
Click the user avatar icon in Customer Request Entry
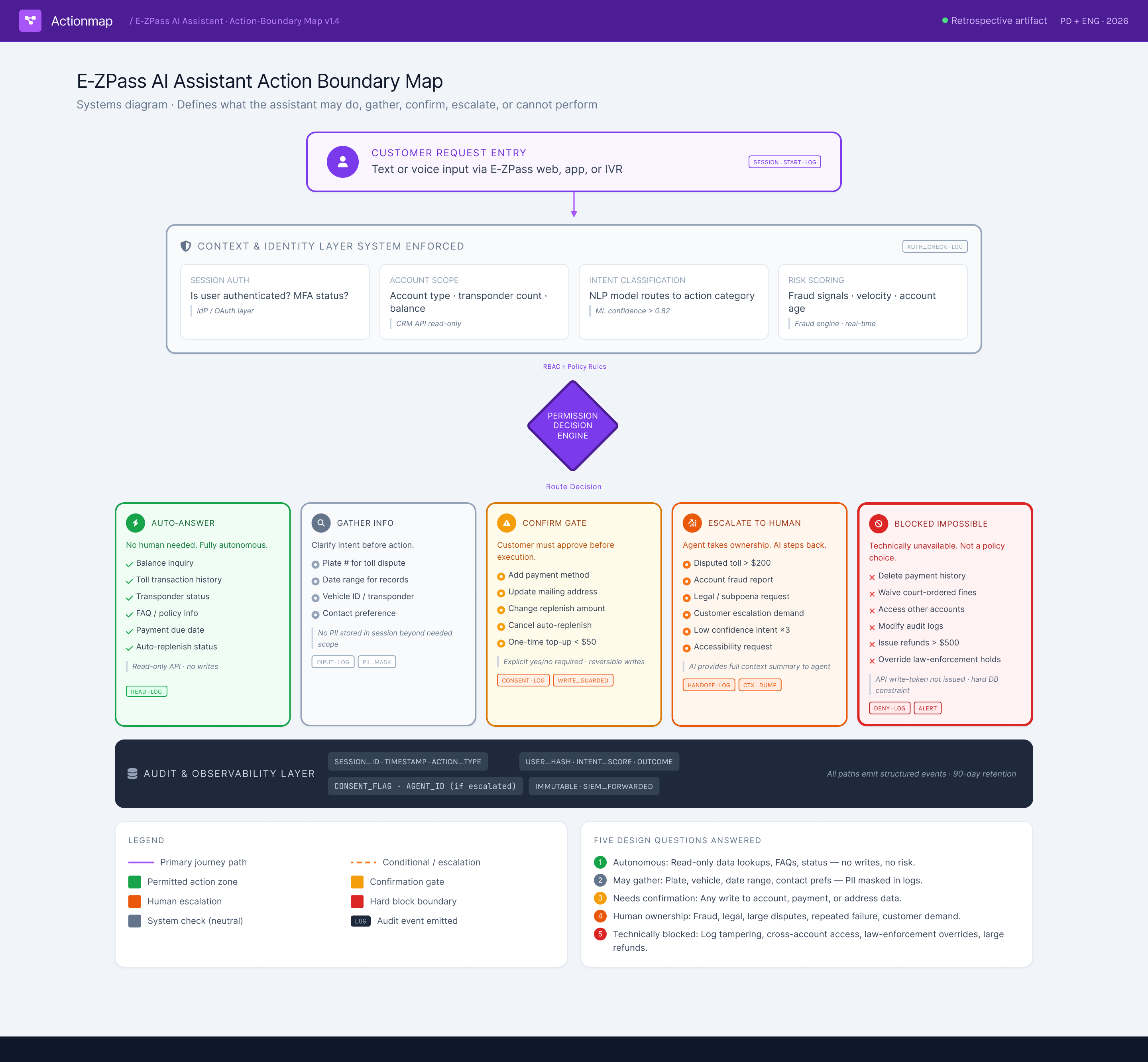click(342, 161)
